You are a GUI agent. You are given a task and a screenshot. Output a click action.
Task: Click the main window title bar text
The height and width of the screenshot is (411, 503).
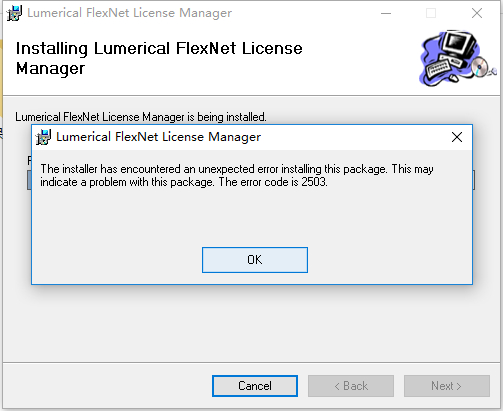coord(129,13)
